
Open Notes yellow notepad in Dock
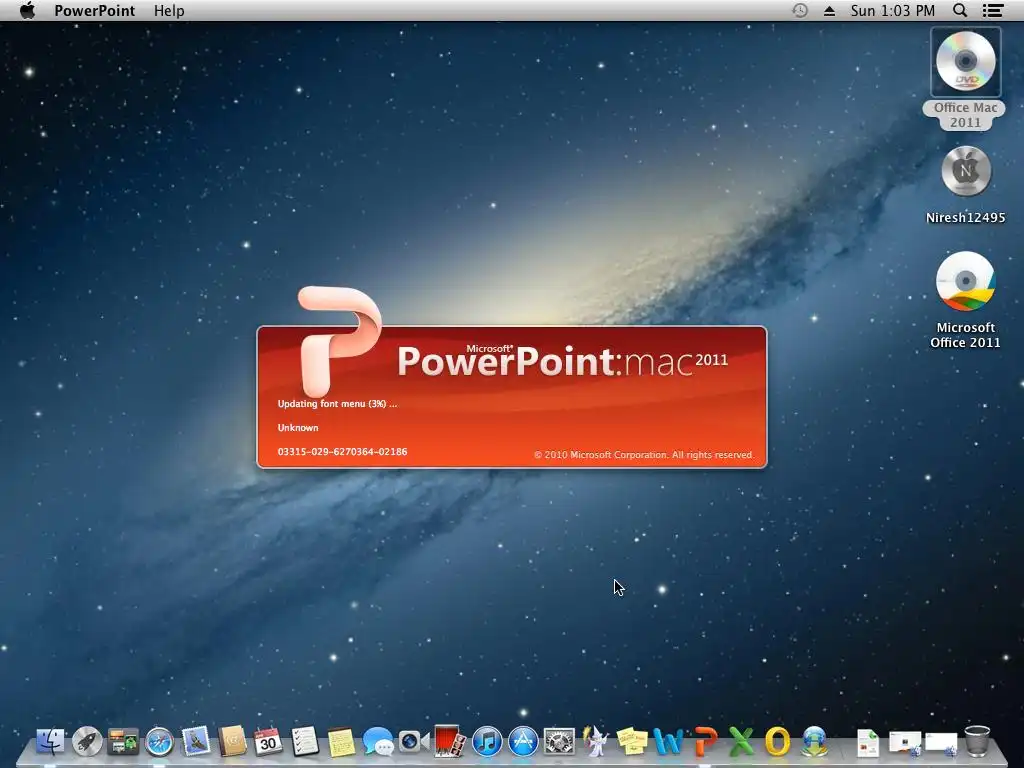341,742
